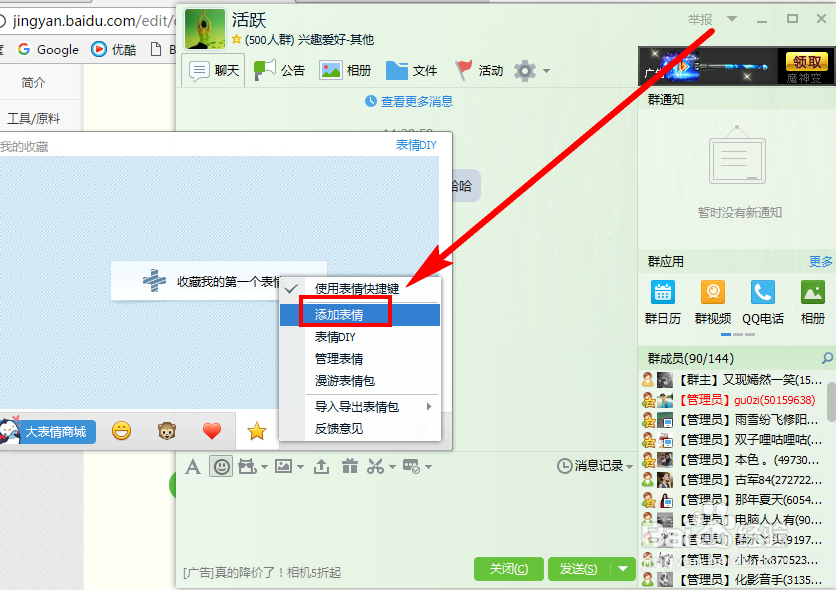This screenshot has width=836, height=590.
Task: Open the emoji picker in chat input
Action: point(221,466)
